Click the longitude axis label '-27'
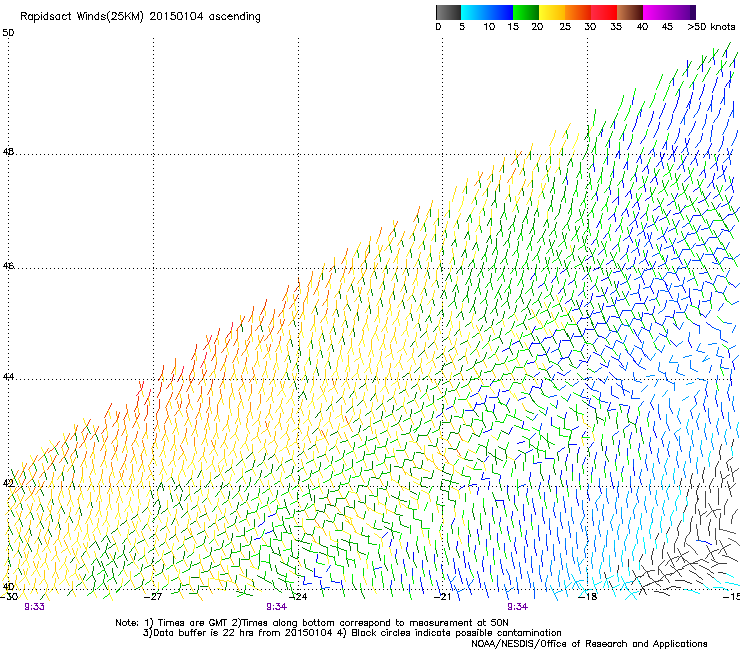Screen dimensions: 740x650 (153, 597)
